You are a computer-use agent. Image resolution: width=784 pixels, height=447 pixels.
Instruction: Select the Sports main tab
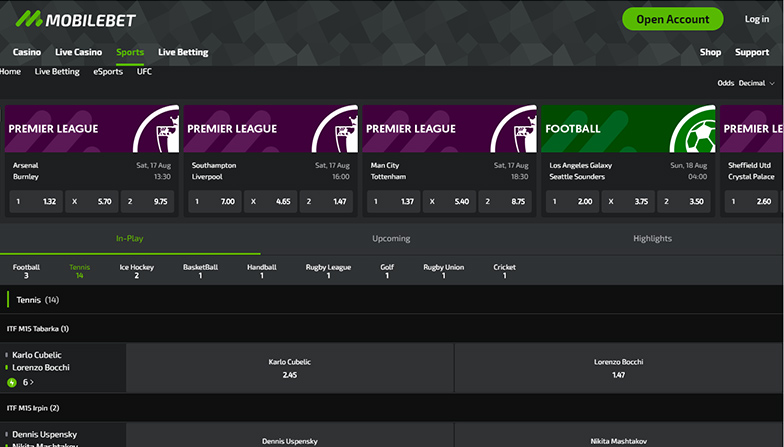tap(130, 52)
